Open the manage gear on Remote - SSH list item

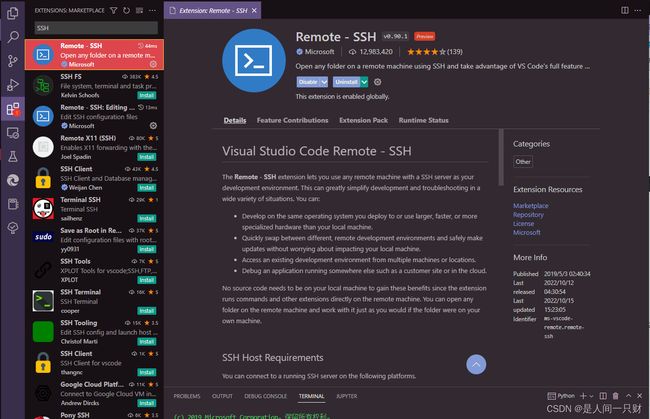(x=153, y=64)
